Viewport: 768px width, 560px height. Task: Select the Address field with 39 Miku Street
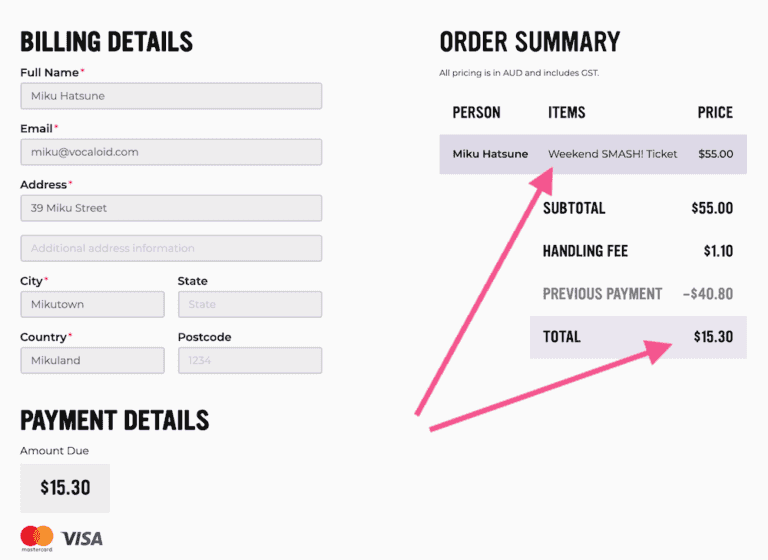pyautogui.click(x=171, y=208)
